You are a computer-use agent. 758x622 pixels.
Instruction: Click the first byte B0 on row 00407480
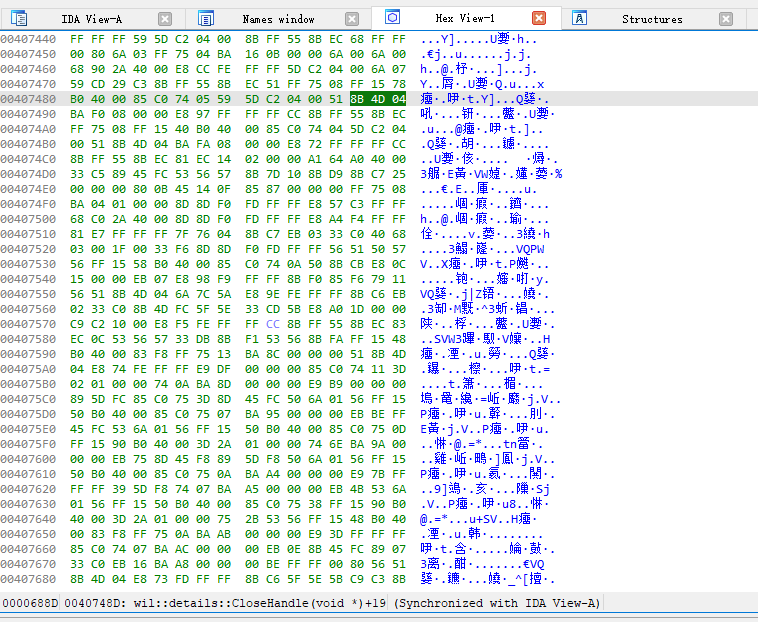pos(77,99)
